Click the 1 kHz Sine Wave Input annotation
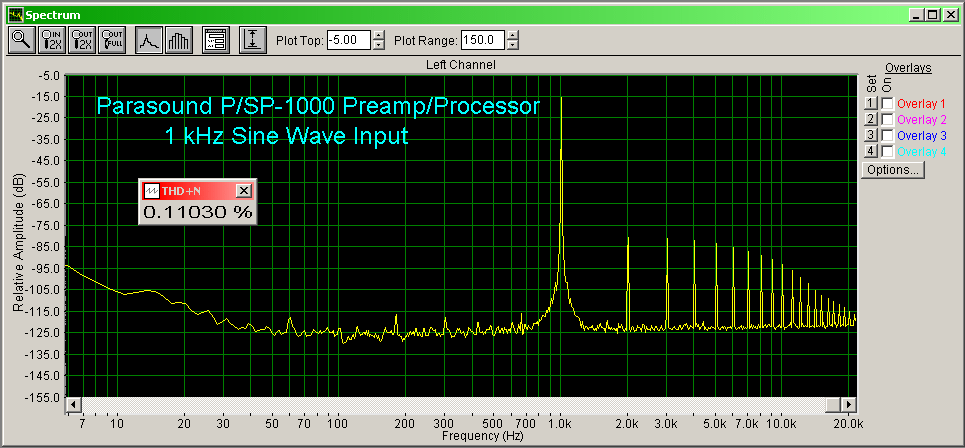This screenshot has height=448, width=965. (x=286, y=135)
